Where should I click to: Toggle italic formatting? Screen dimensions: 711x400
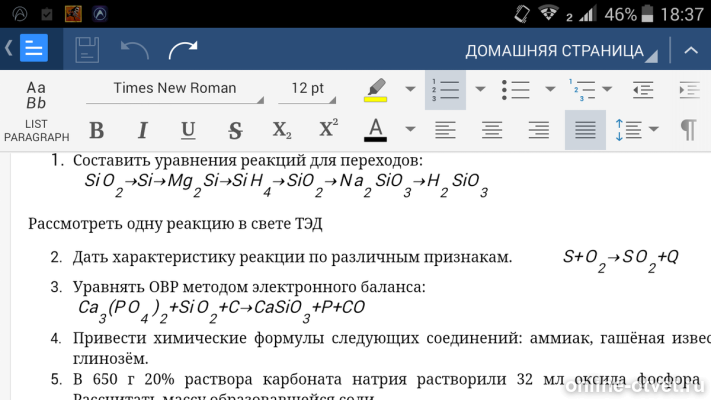(x=142, y=130)
